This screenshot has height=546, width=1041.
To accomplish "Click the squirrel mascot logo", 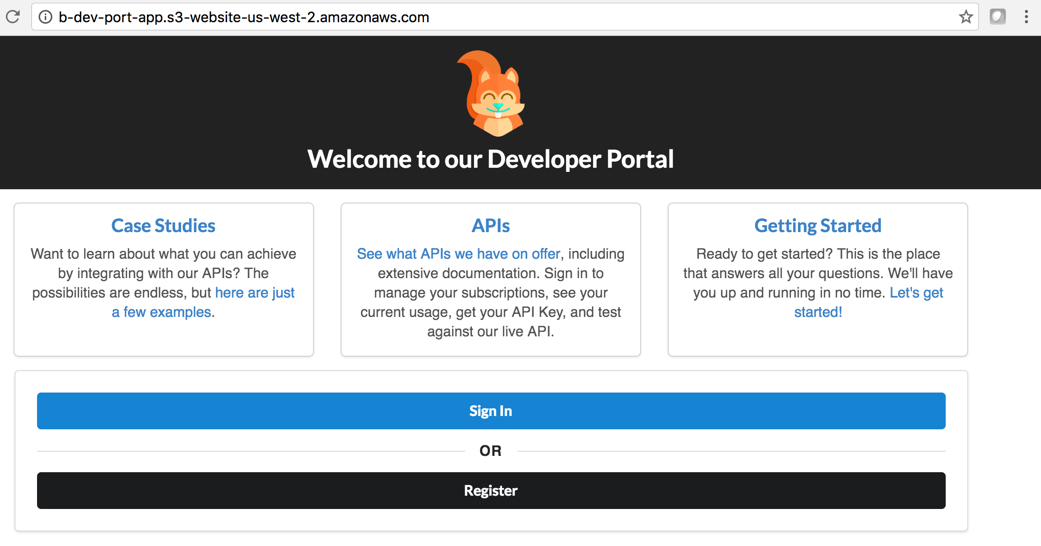I will tap(491, 93).
